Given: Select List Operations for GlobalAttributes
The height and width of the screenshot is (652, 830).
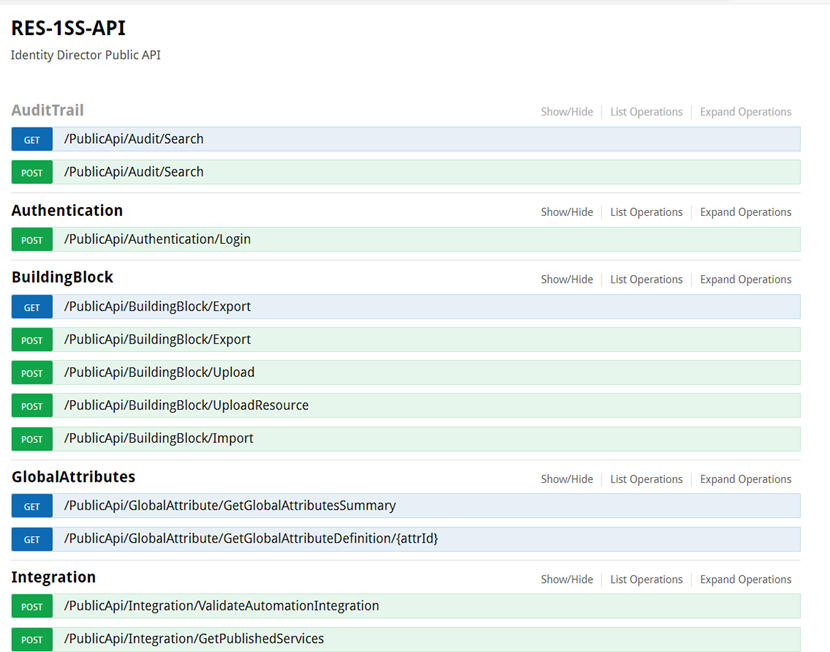Looking at the screenshot, I should pyautogui.click(x=646, y=479).
